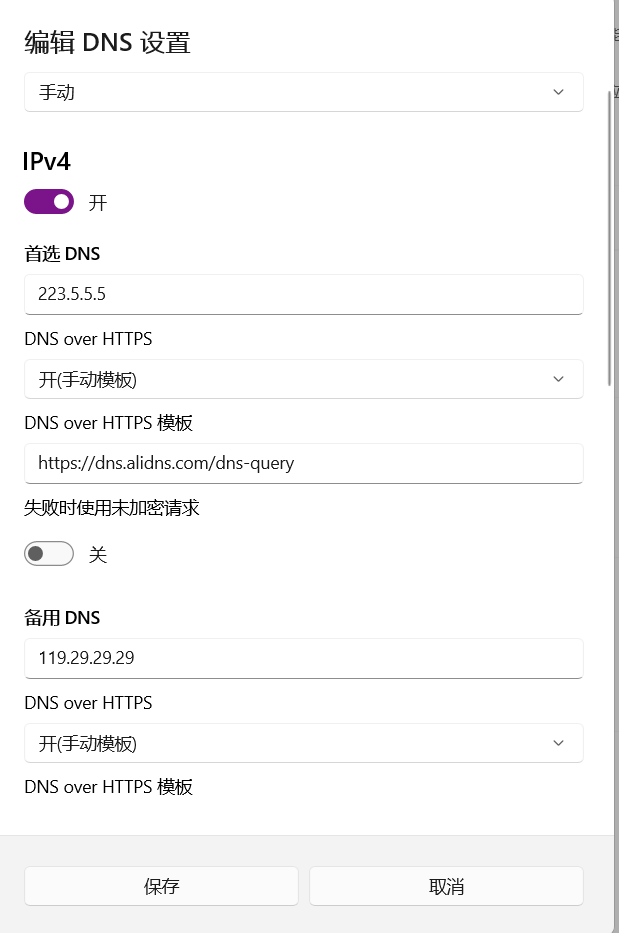
Task: Click the 开 label beside the IPv4 switch
Action: [98, 202]
